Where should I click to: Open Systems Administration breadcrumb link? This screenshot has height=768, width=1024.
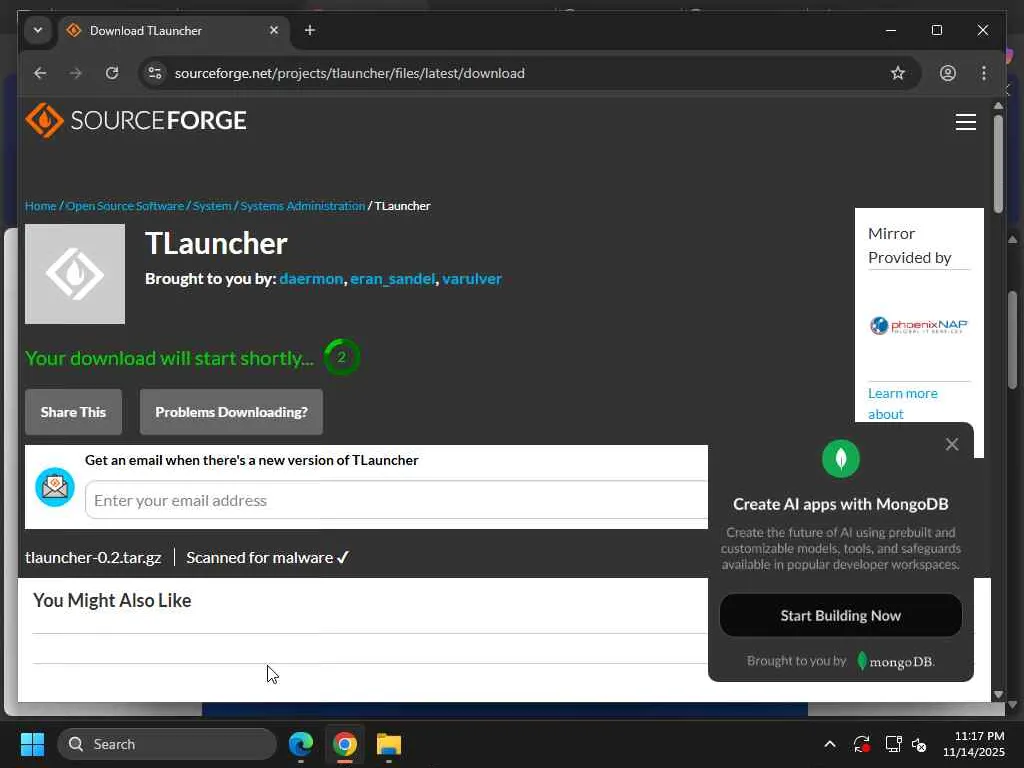(302, 206)
